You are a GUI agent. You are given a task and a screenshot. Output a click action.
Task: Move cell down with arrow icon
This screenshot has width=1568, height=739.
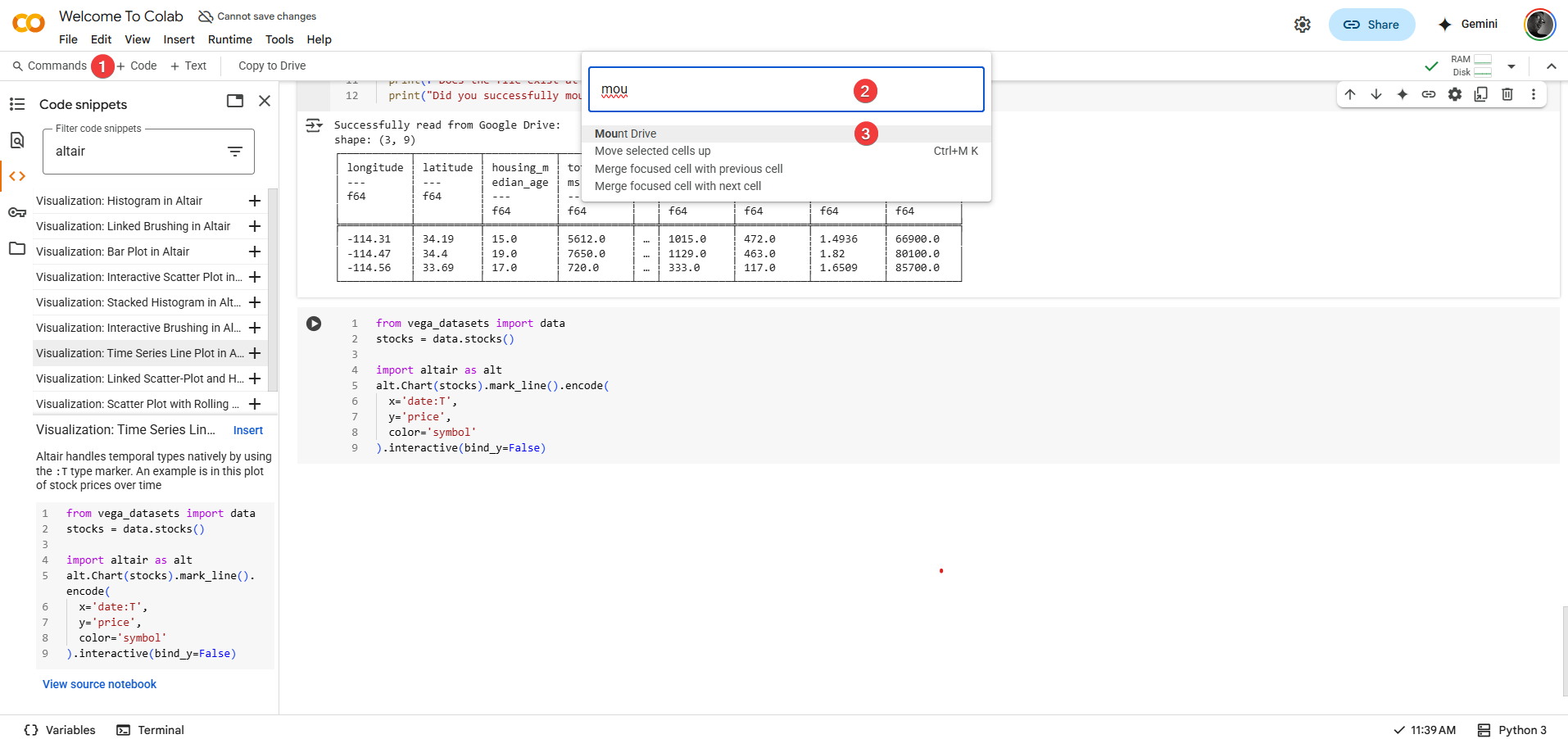tap(1376, 94)
